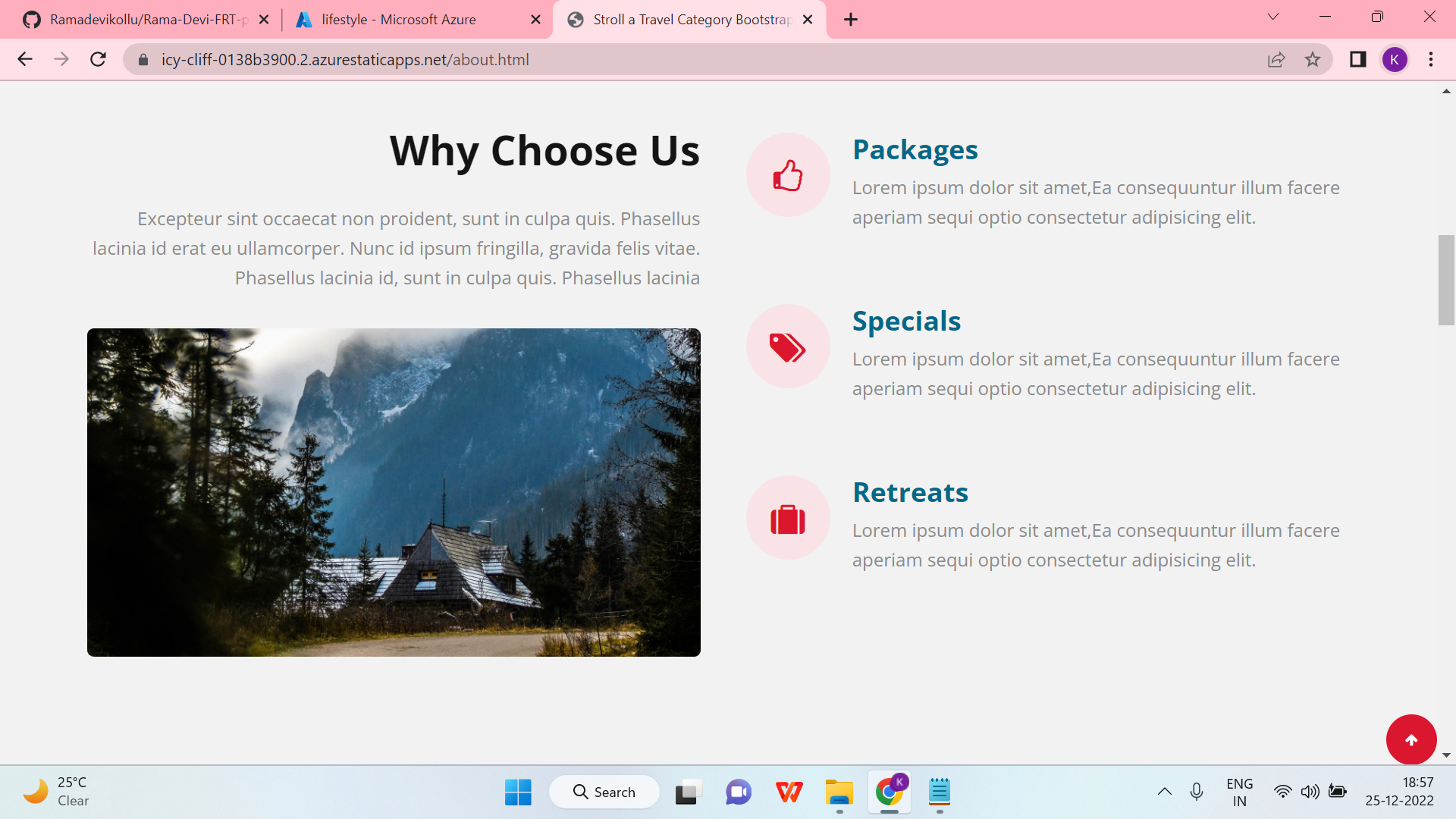1456x819 pixels.
Task: Open the Chrome profile K avatar
Action: pos(1394,59)
